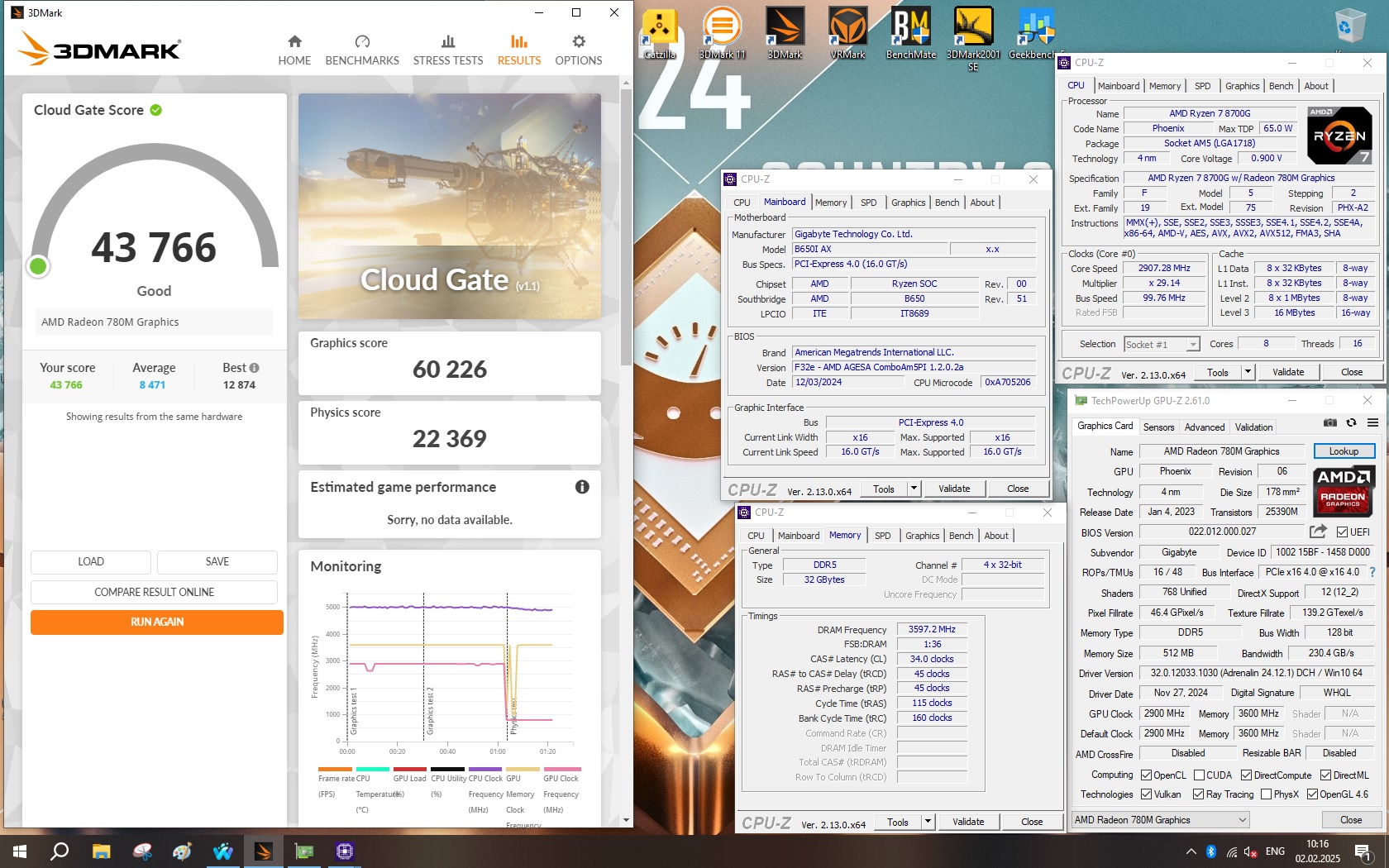Image resolution: width=1389 pixels, height=868 pixels.
Task: Toggle the UEFI checkbox in GPU-Z
Action: click(1342, 532)
